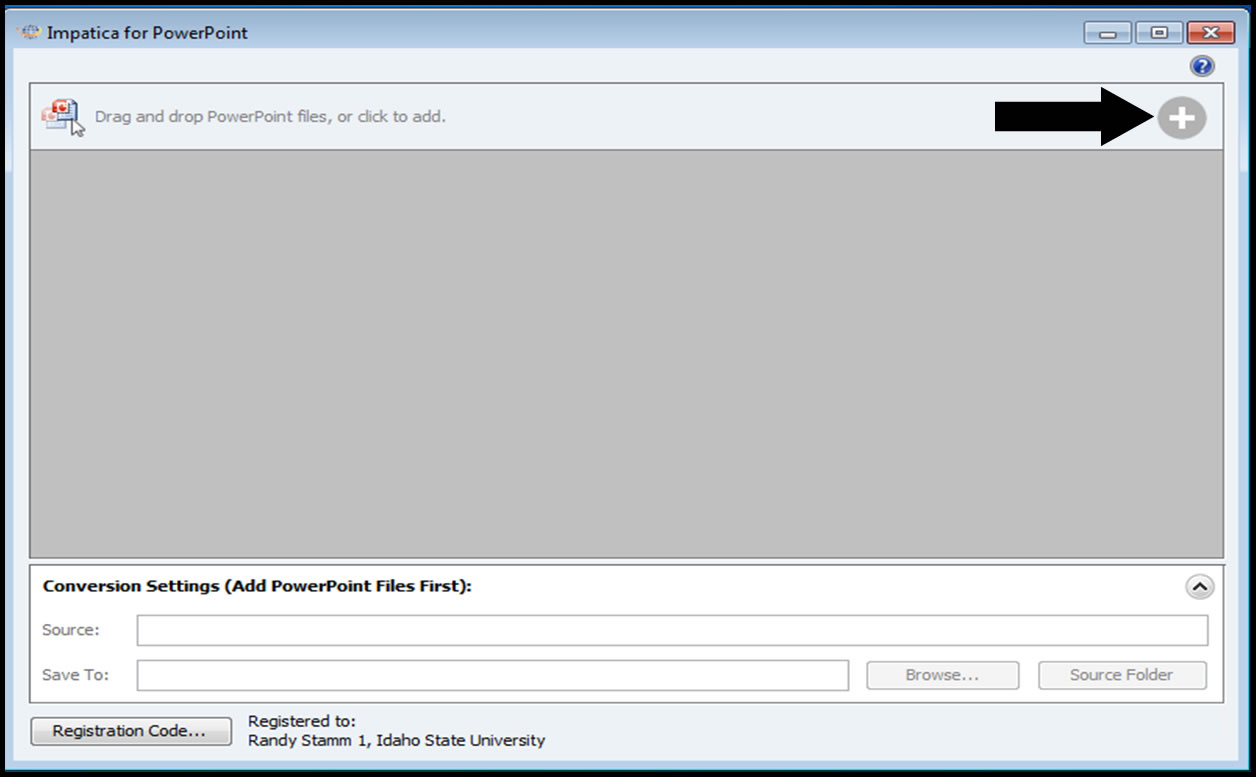The image size is (1256, 777).
Task: Click the 'Conversion Settings' heading text
Action: point(257,586)
